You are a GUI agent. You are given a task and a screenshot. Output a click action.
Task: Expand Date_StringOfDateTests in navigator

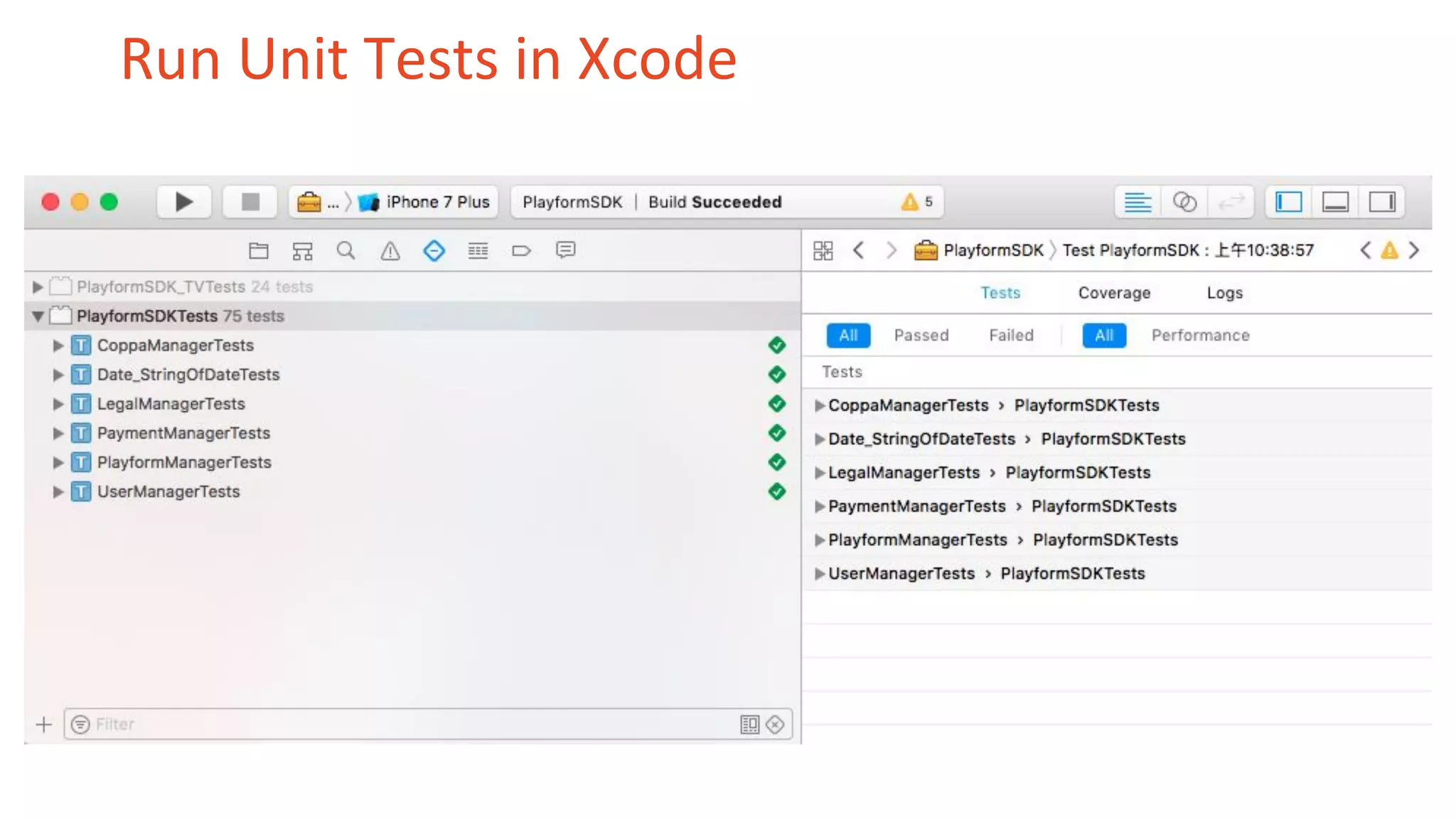(58, 375)
